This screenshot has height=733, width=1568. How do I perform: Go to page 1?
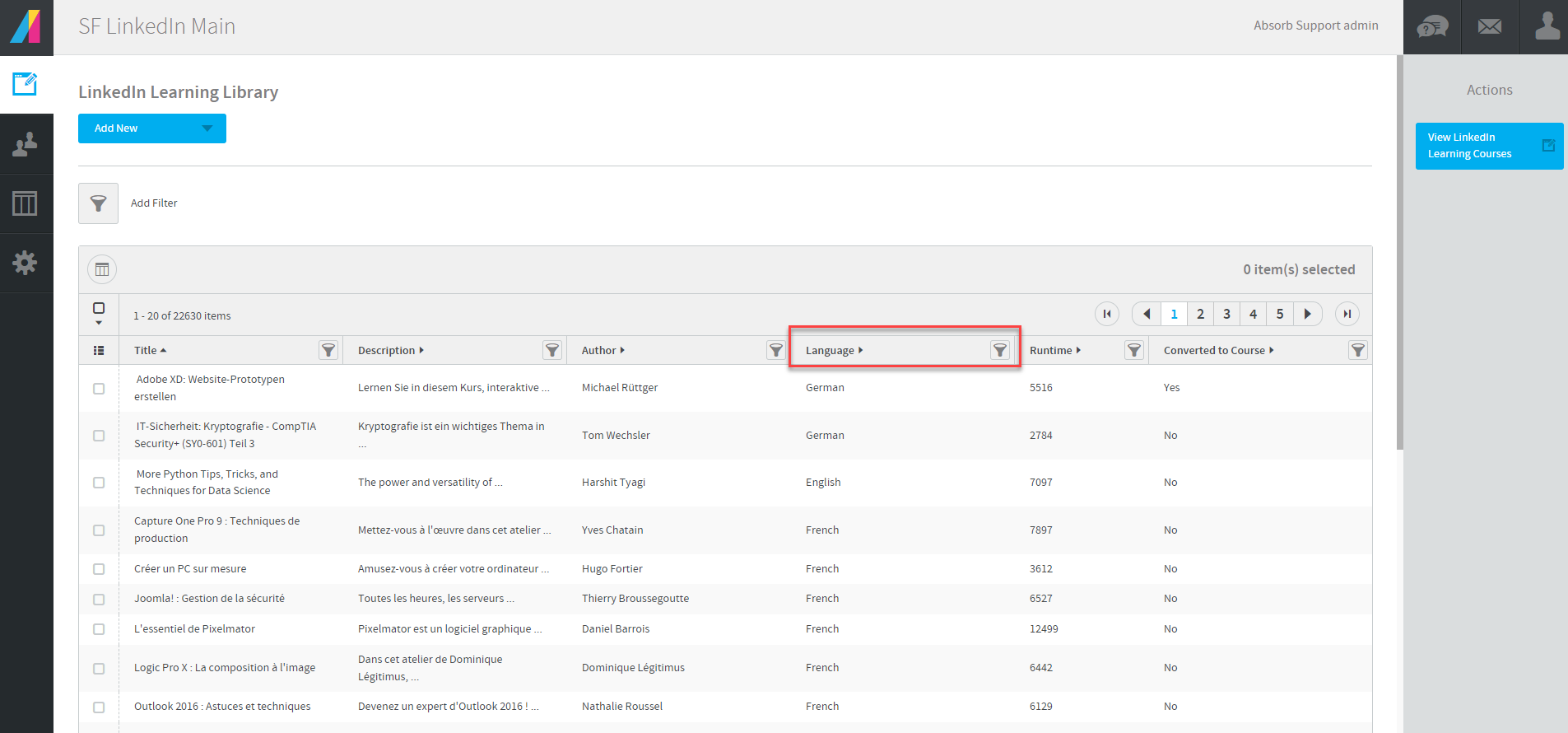[x=1174, y=314]
